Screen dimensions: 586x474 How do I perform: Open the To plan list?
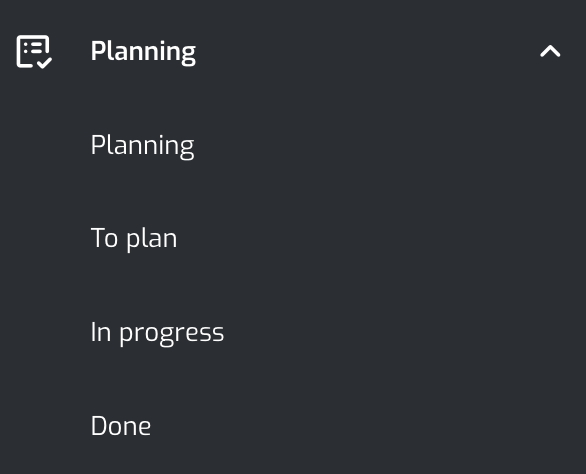134,238
